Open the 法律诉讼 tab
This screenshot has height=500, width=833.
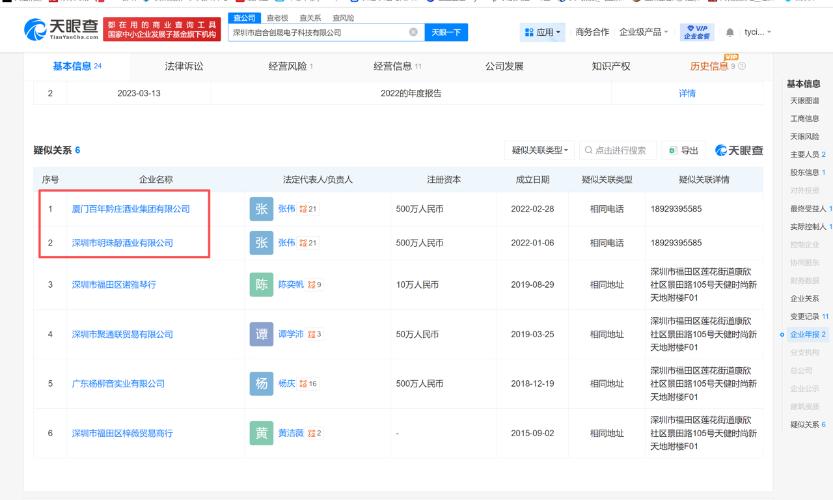184,66
